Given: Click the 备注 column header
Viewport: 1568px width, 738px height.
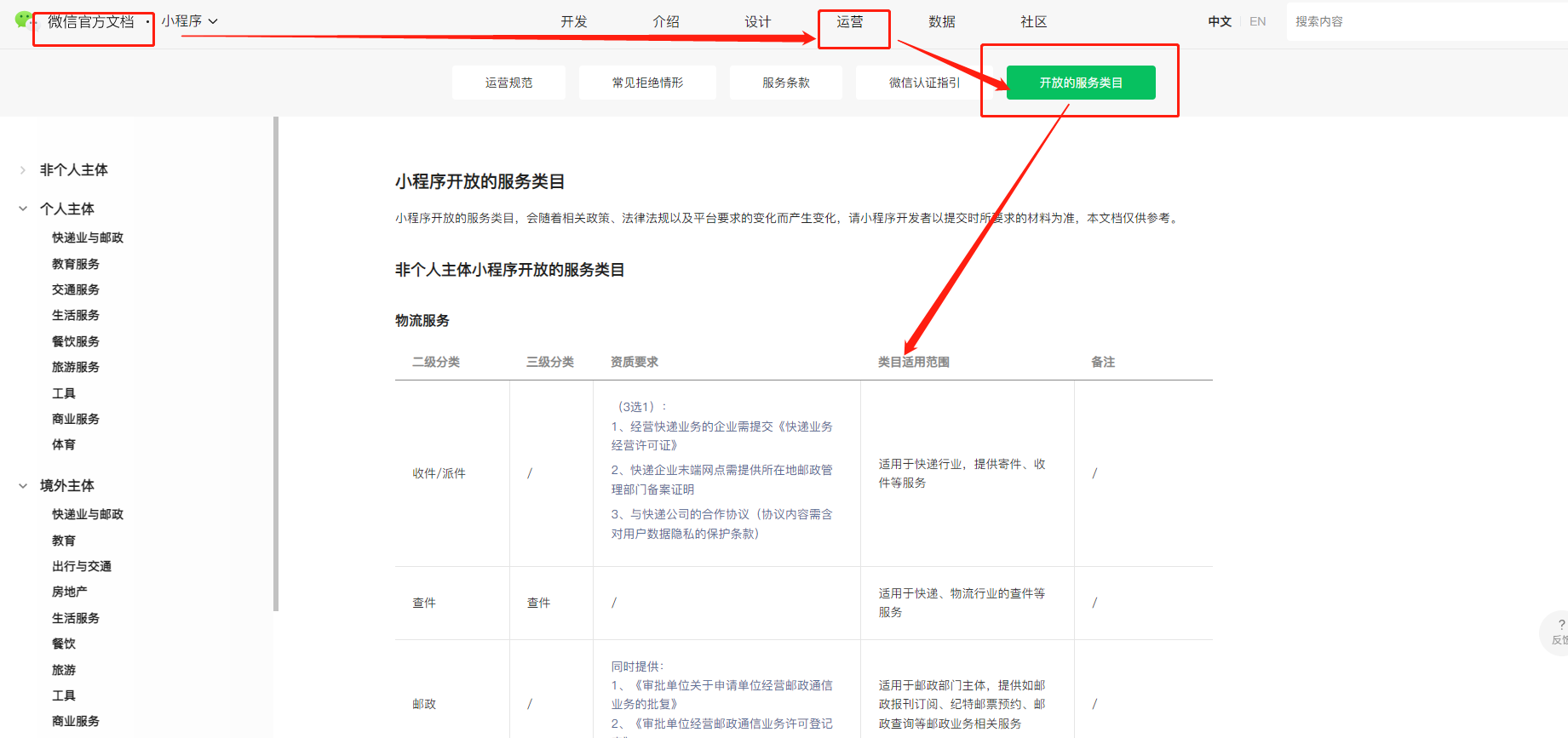Looking at the screenshot, I should (x=1103, y=362).
